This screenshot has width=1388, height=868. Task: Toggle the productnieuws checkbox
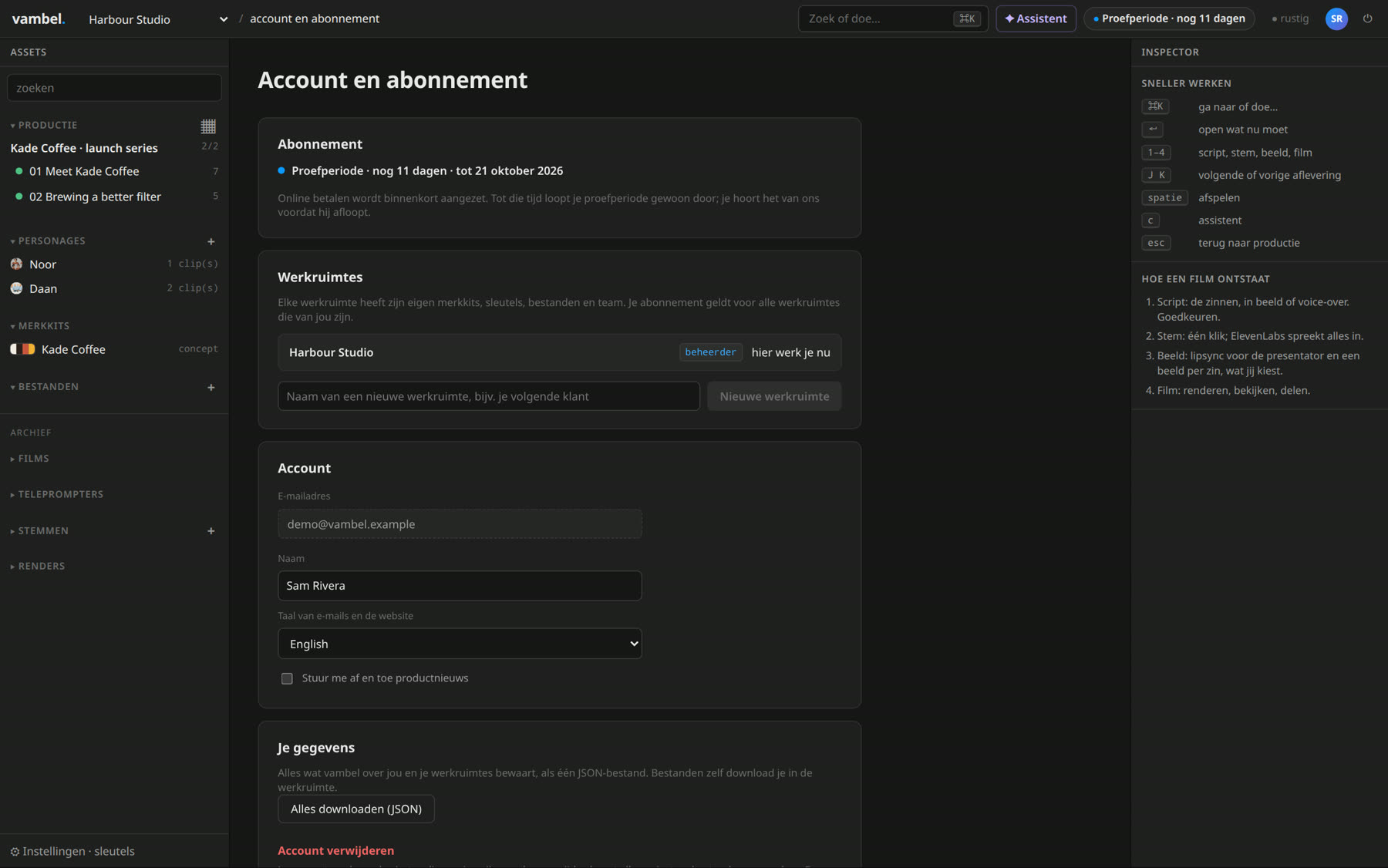point(287,678)
